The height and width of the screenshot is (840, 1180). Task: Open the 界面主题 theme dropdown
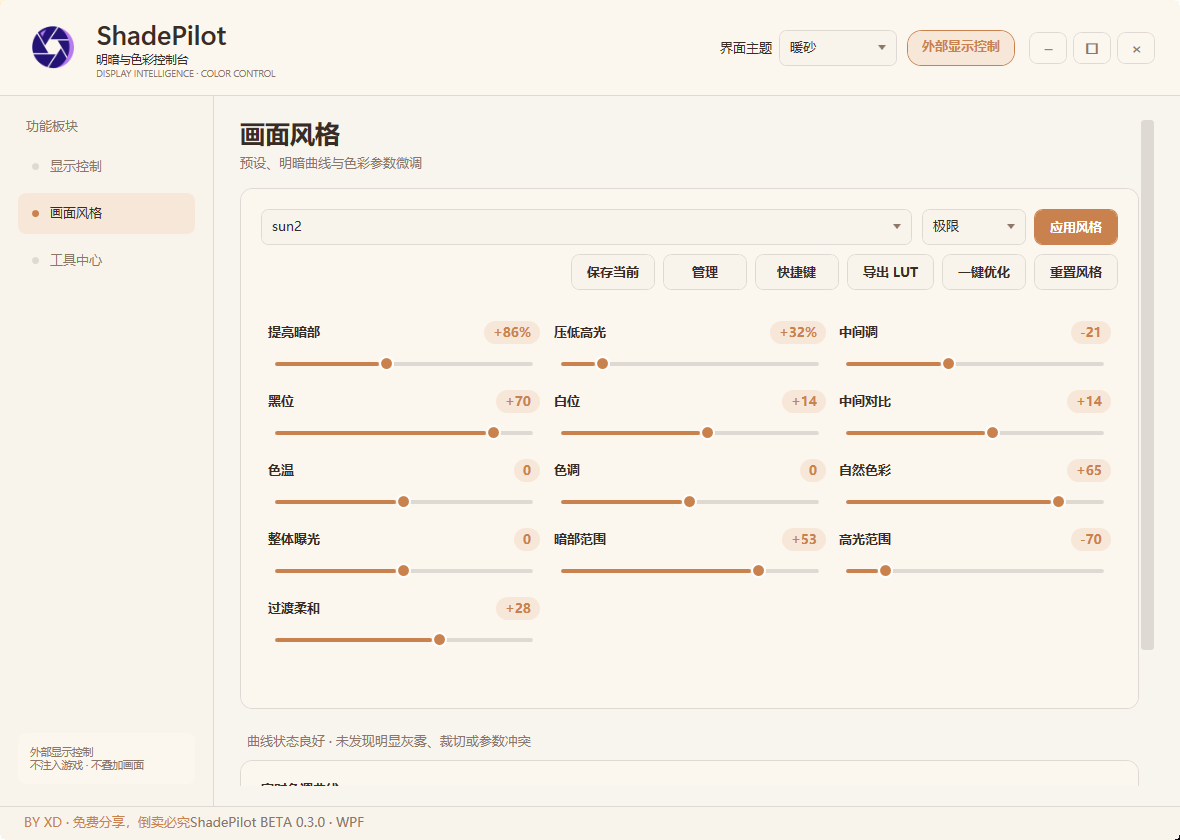coord(838,48)
